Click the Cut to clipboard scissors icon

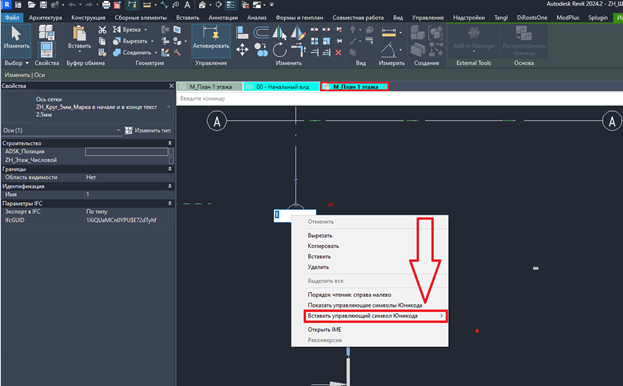[x=102, y=30]
